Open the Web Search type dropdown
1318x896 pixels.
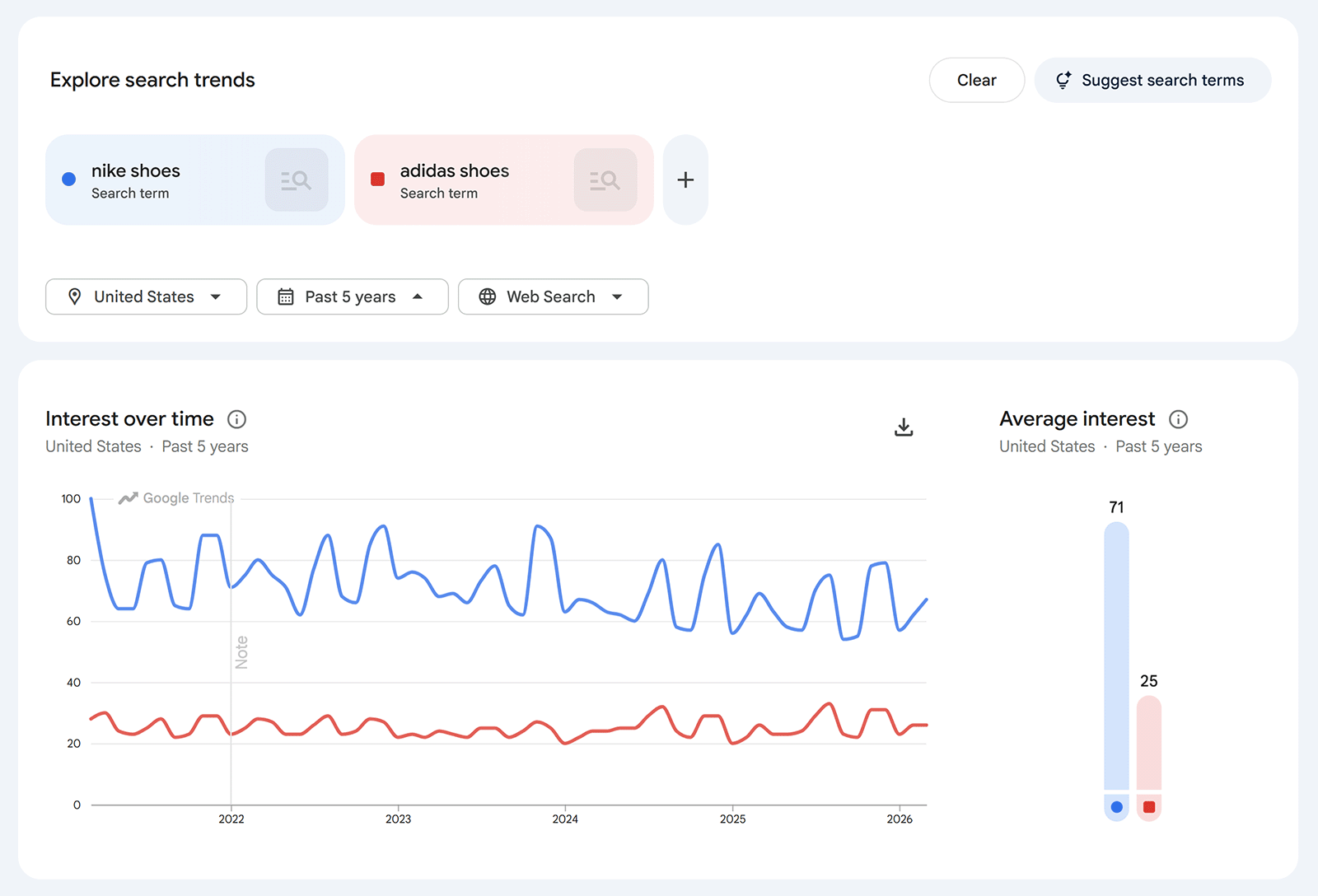553,296
